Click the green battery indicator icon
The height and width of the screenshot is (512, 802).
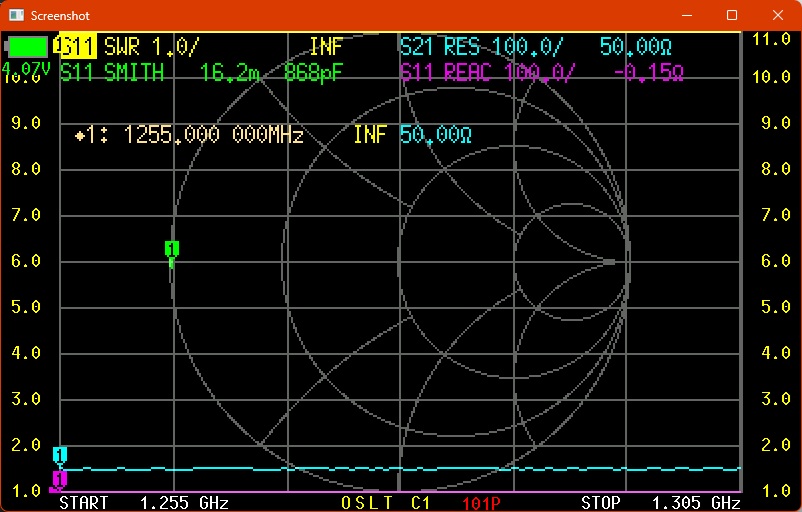[x=27, y=46]
